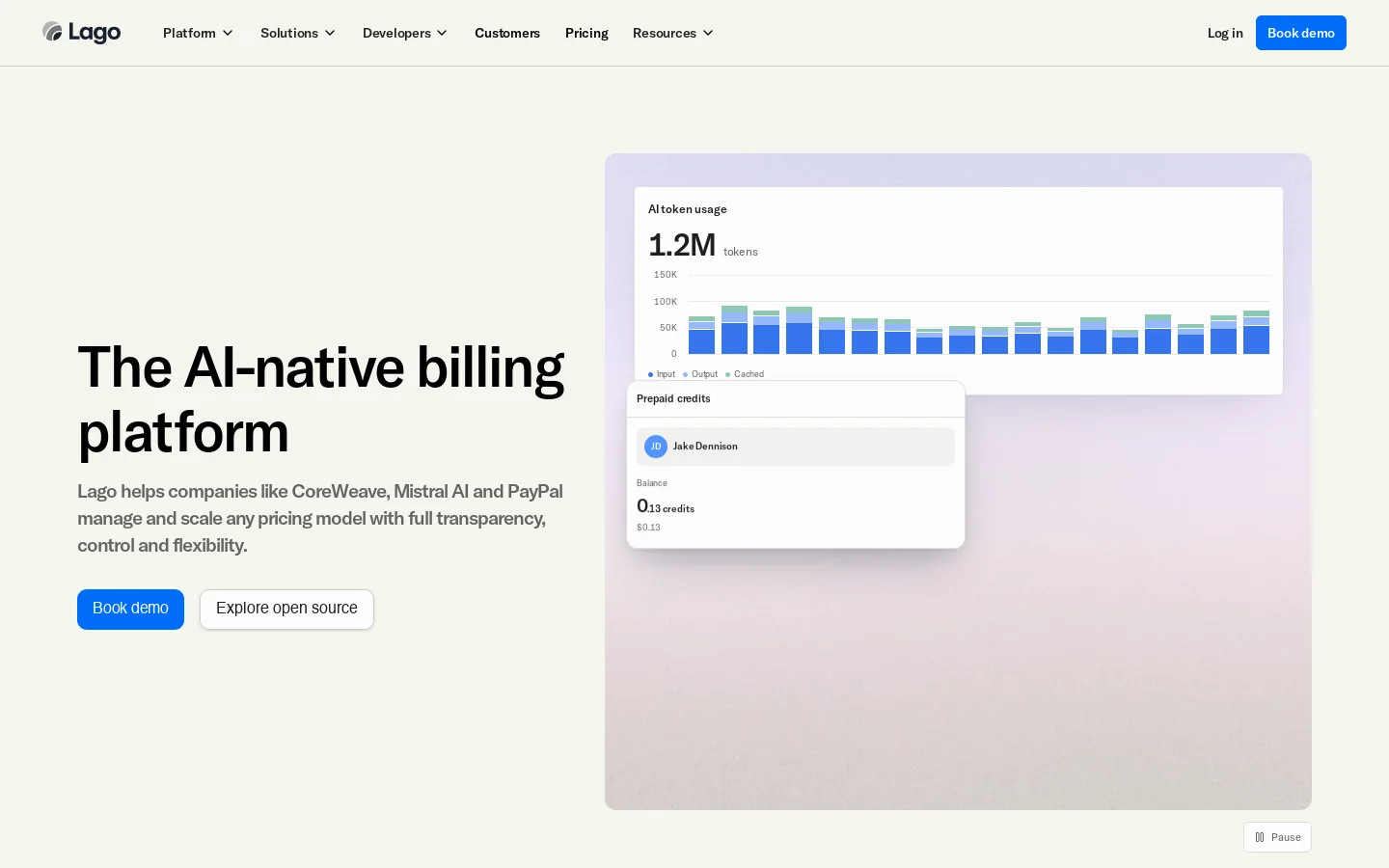Click Book demo in the top navigation bar
Viewport: 1389px width, 868px height.
(1301, 33)
